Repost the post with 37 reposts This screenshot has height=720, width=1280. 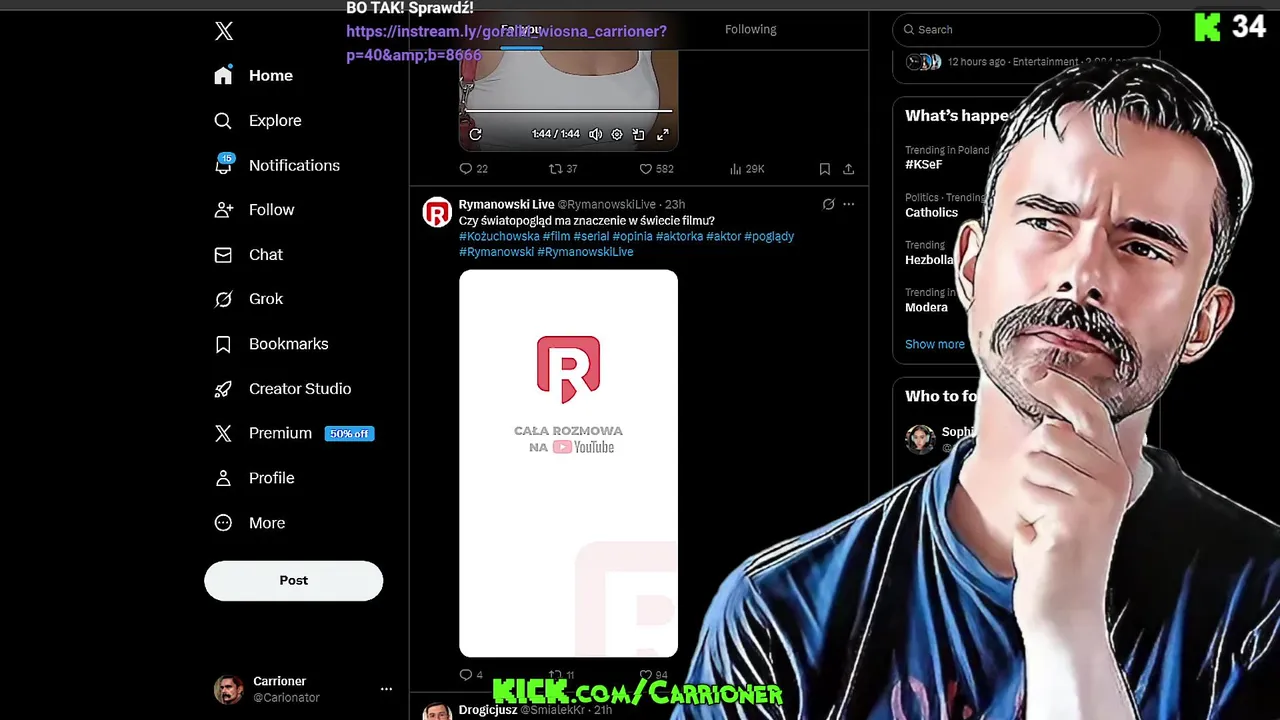(x=563, y=169)
